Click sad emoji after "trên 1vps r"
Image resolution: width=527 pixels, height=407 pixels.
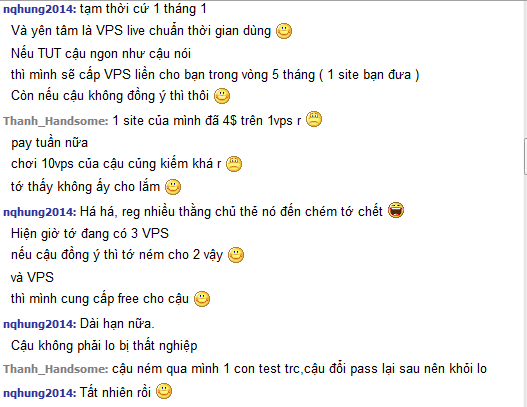[x=314, y=119]
